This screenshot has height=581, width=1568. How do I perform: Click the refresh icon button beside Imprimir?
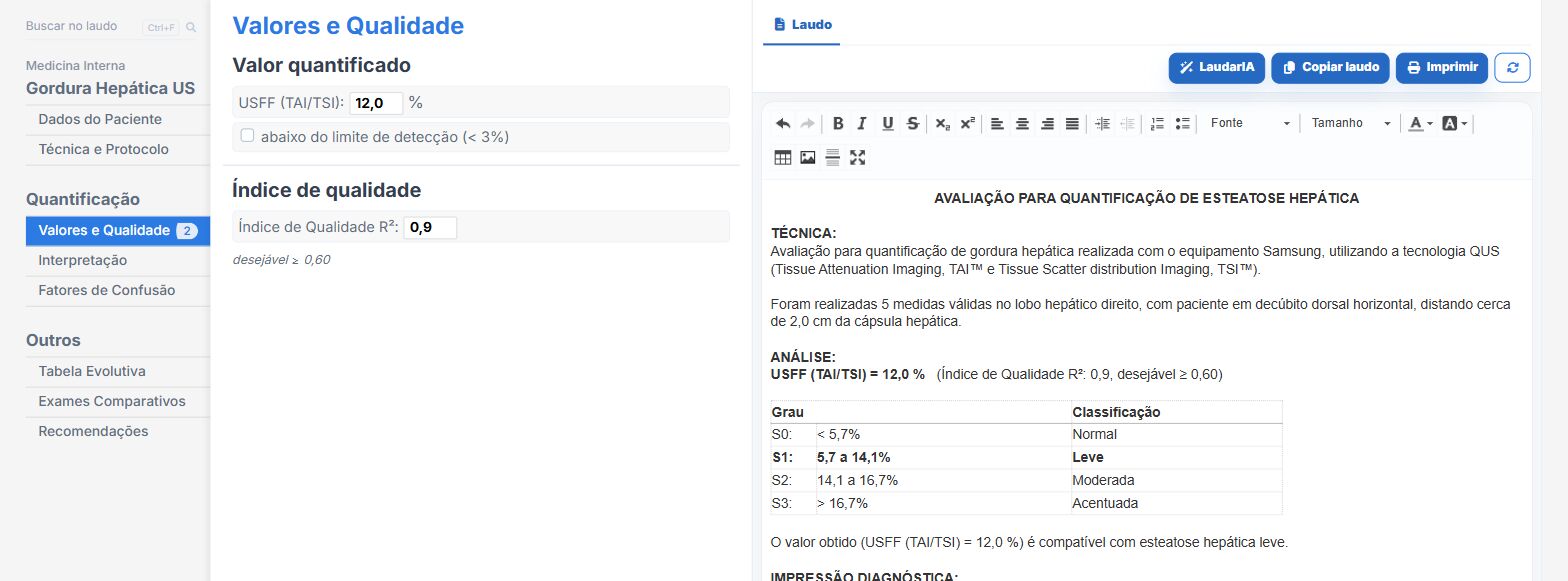click(1512, 68)
